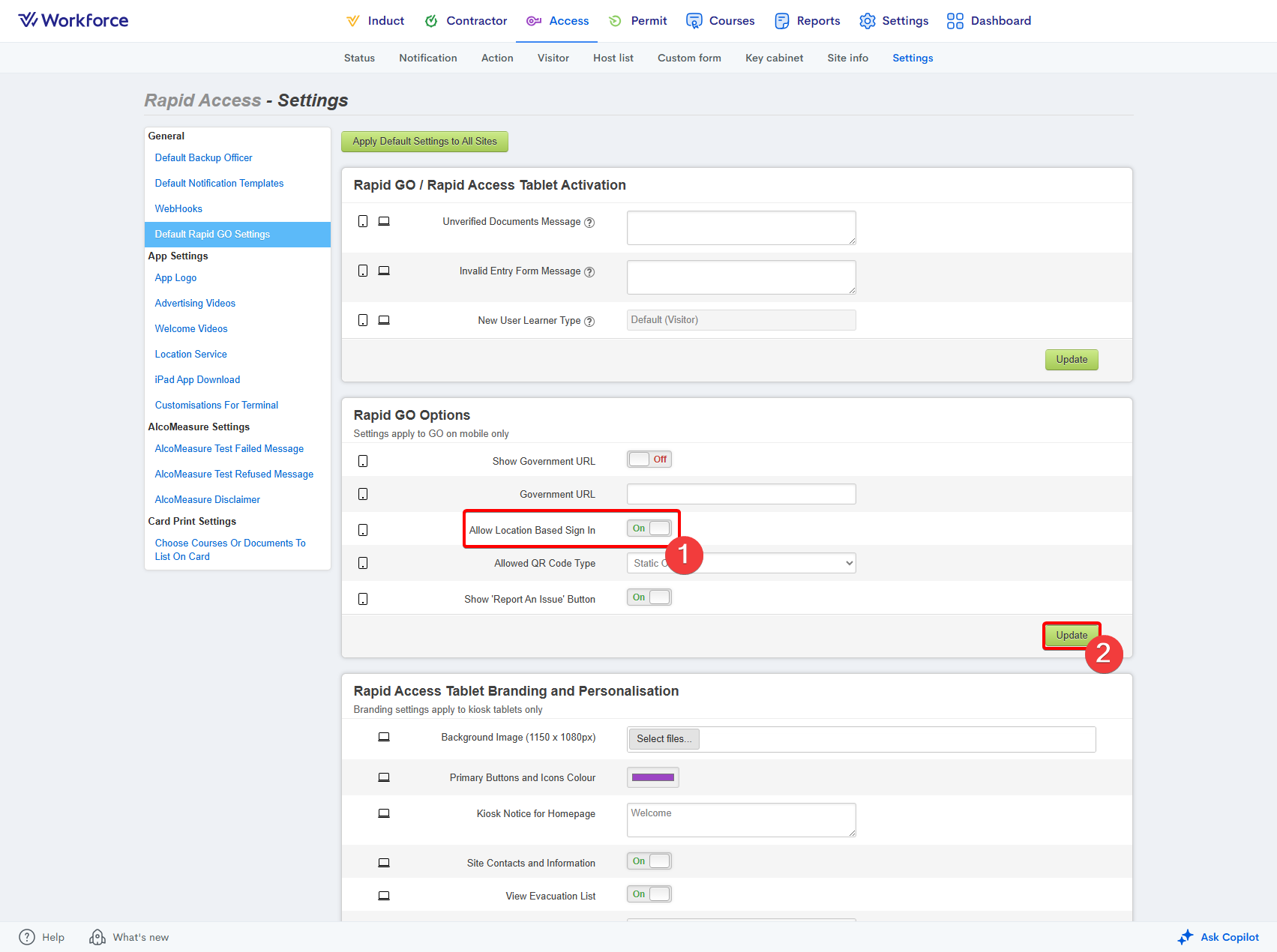Open the New User Learner Type dropdown
Screen dimensions: 1277x952
[x=741, y=320]
